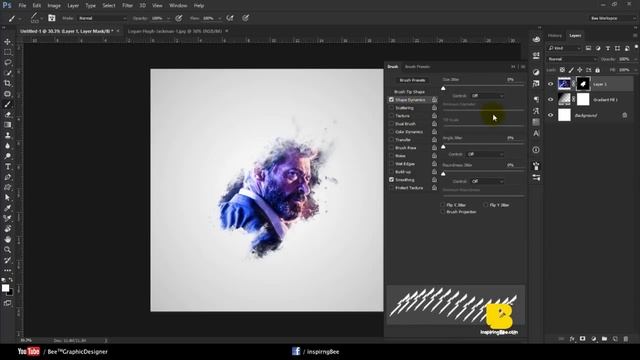Select the Rectangular Marquee tool

tap(7, 52)
